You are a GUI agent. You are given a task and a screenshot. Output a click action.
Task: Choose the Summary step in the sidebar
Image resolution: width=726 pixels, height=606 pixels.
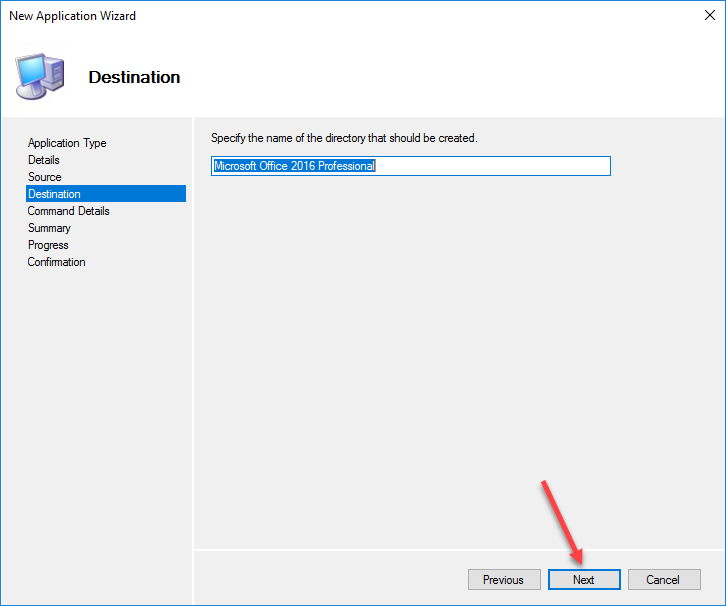pos(49,228)
